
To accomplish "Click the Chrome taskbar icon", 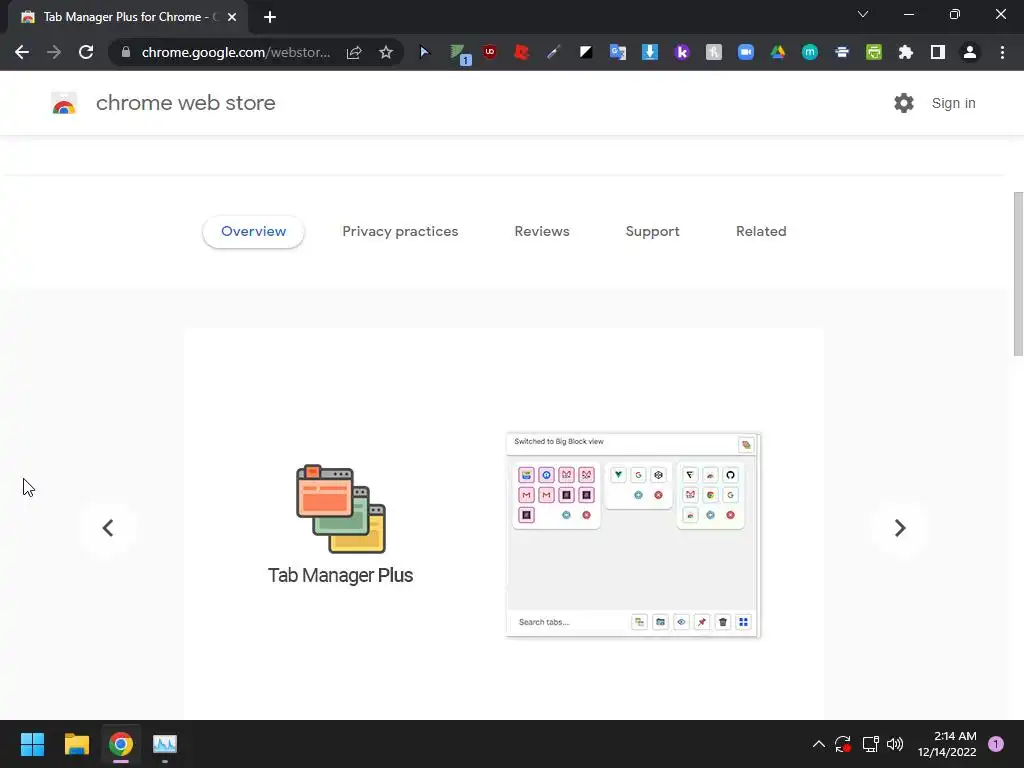I will pos(121,744).
